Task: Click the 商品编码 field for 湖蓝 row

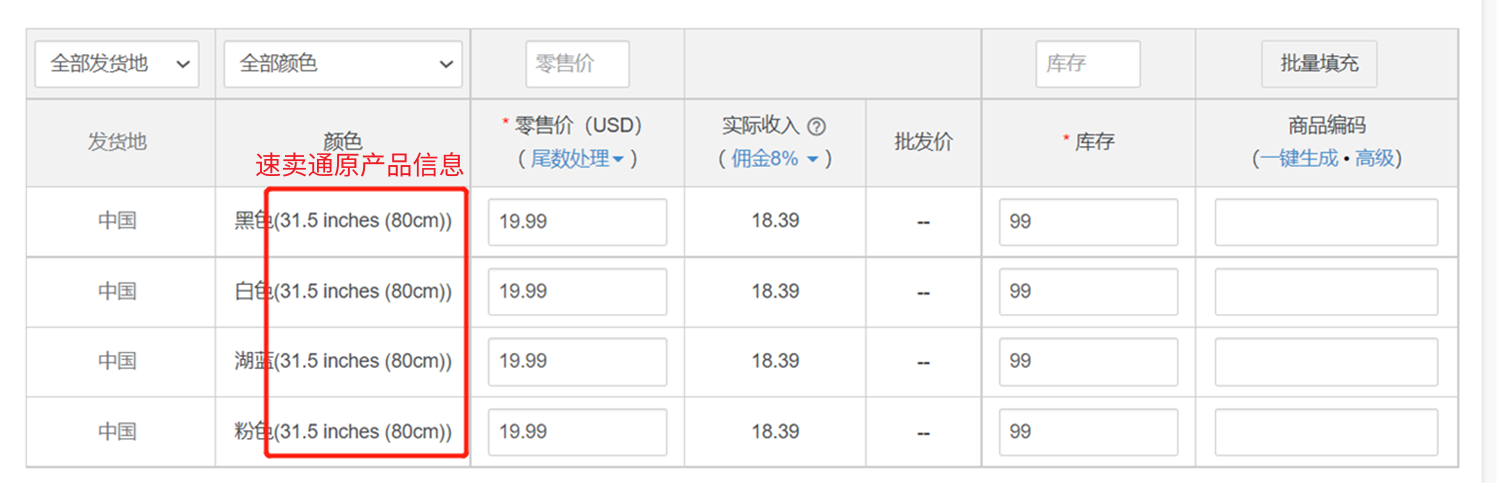Action: tap(1326, 362)
